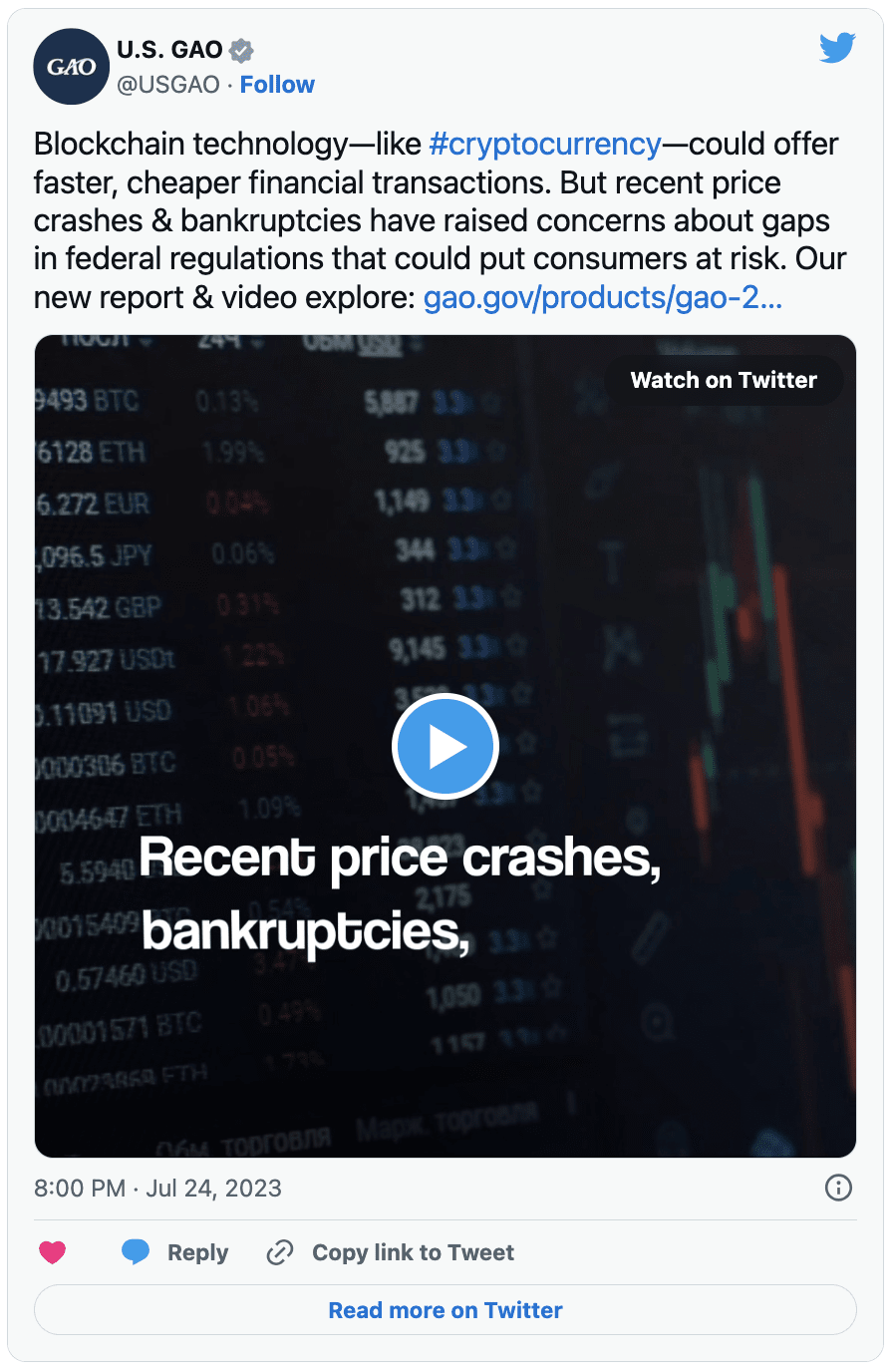Click the Reply speech bubble icon
Screen dimensions: 891x1372
point(138,1251)
